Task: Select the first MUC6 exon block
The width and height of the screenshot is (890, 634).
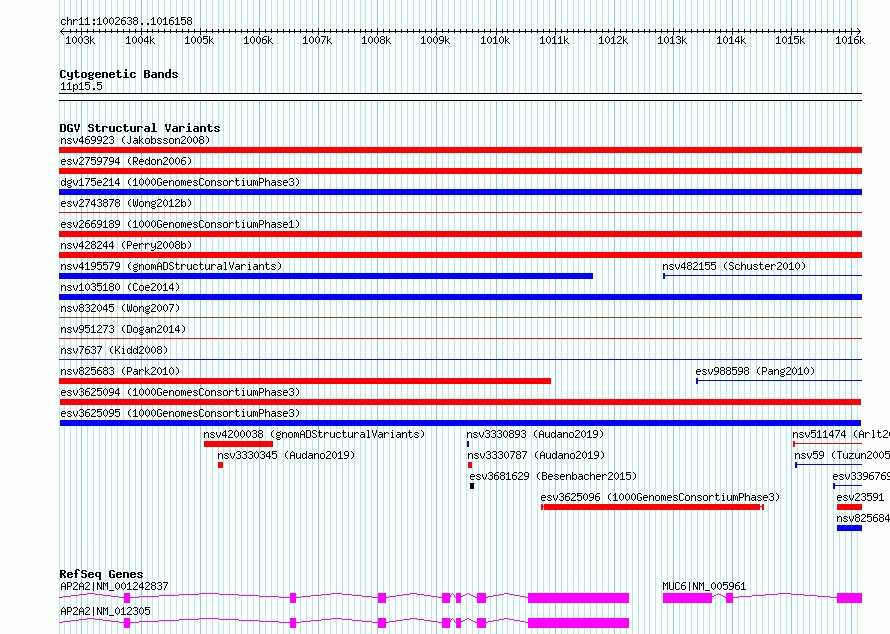Action: click(x=687, y=598)
